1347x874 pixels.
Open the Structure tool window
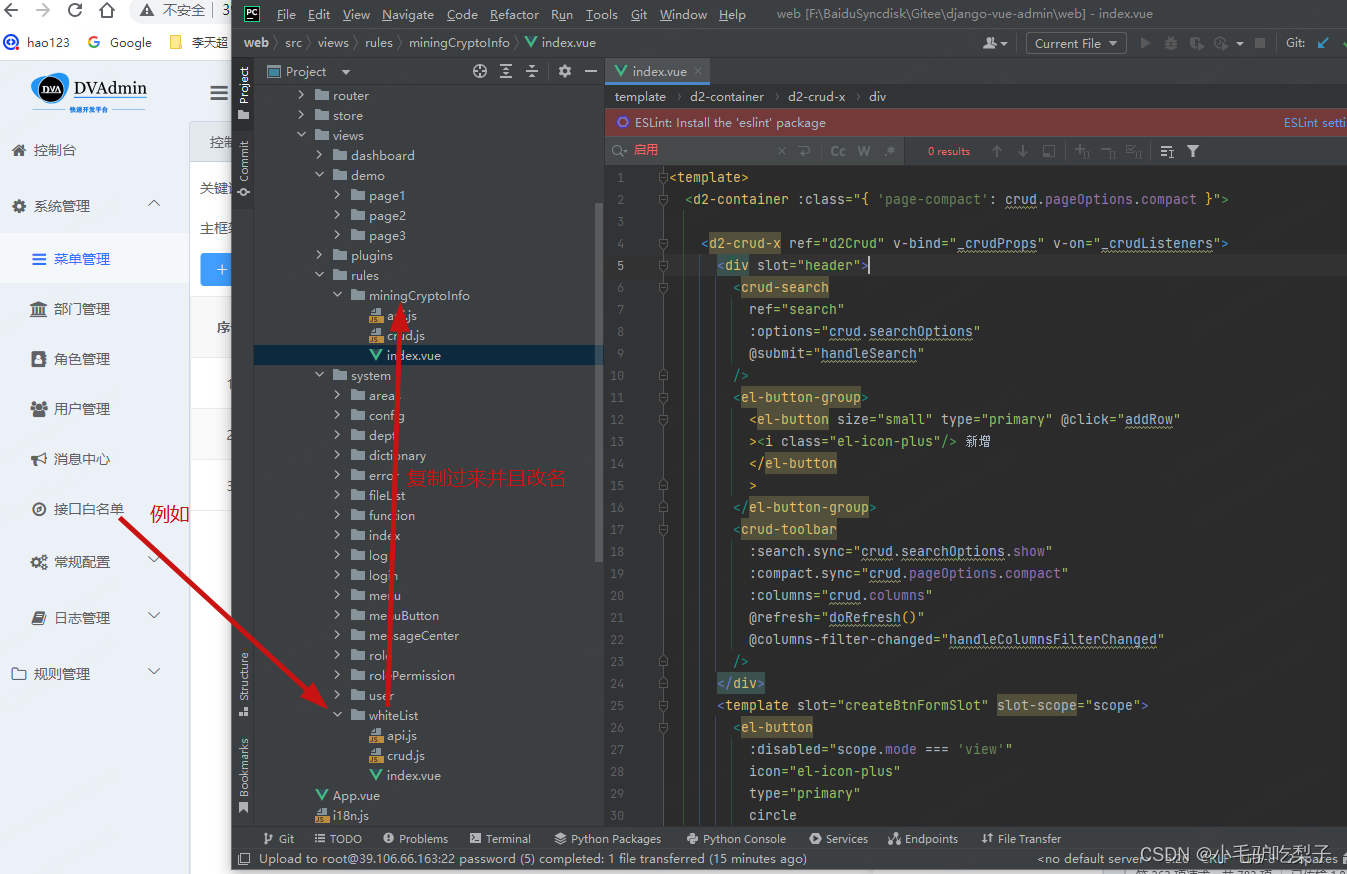point(243,684)
